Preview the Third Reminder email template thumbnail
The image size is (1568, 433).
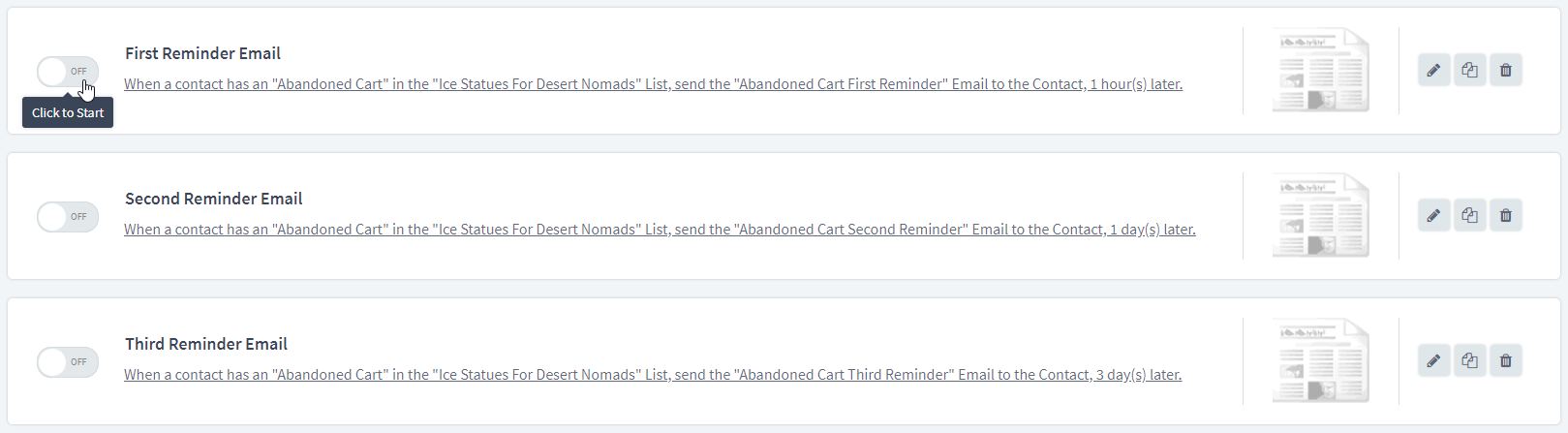tap(1321, 360)
